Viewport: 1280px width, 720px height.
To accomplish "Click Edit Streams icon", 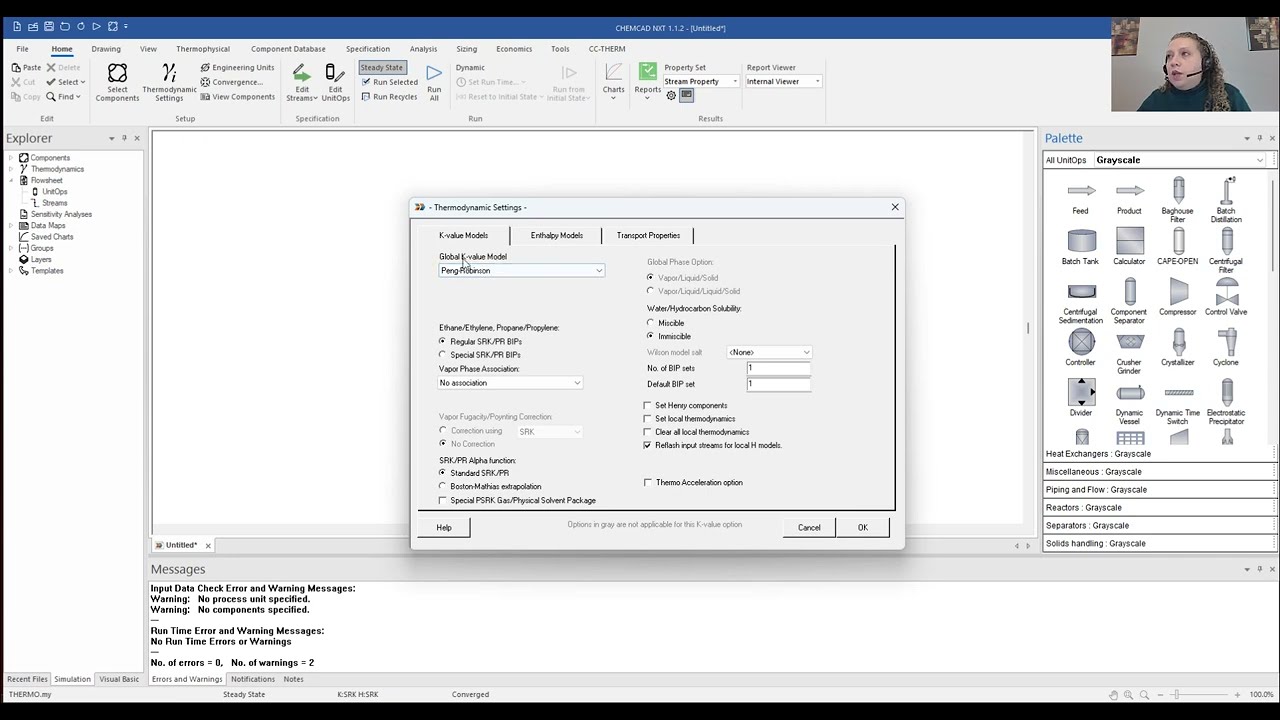I will [301, 82].
